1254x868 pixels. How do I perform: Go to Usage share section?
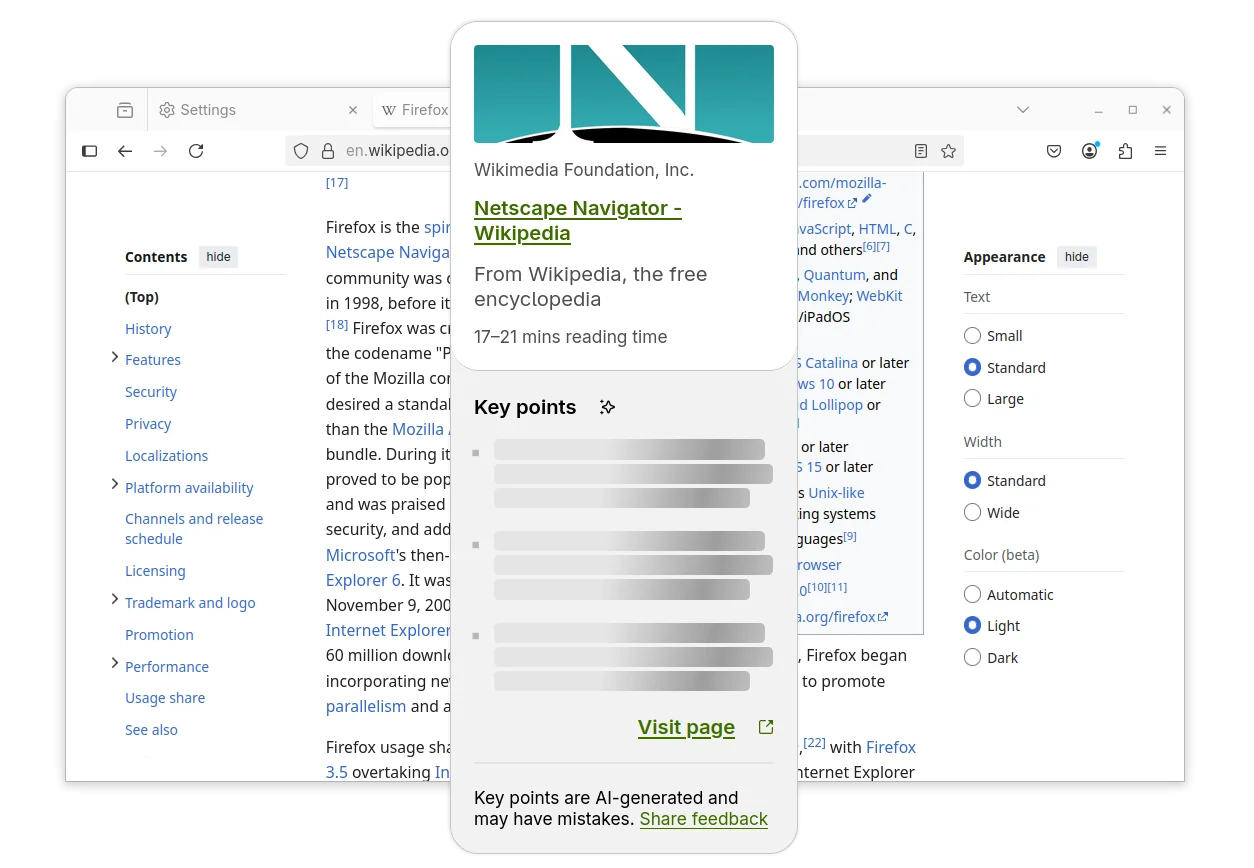(165, 698)
